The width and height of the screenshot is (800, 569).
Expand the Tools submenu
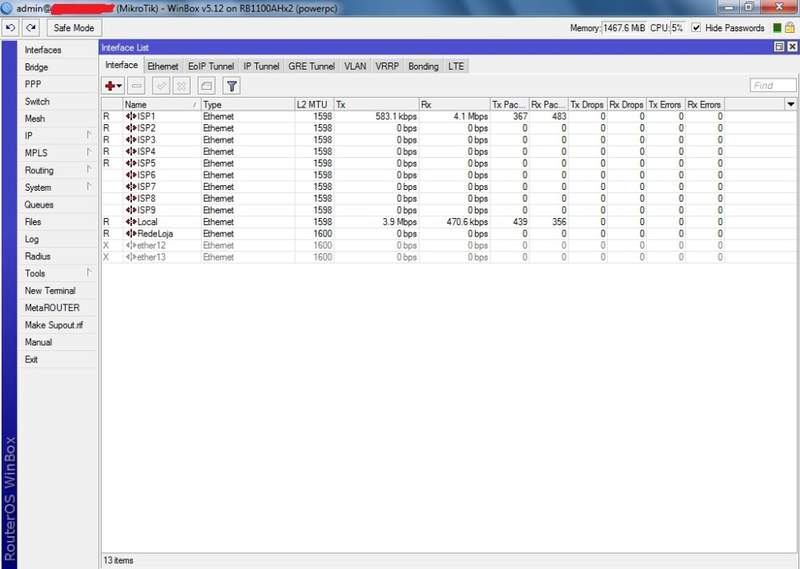coord(57,274)
